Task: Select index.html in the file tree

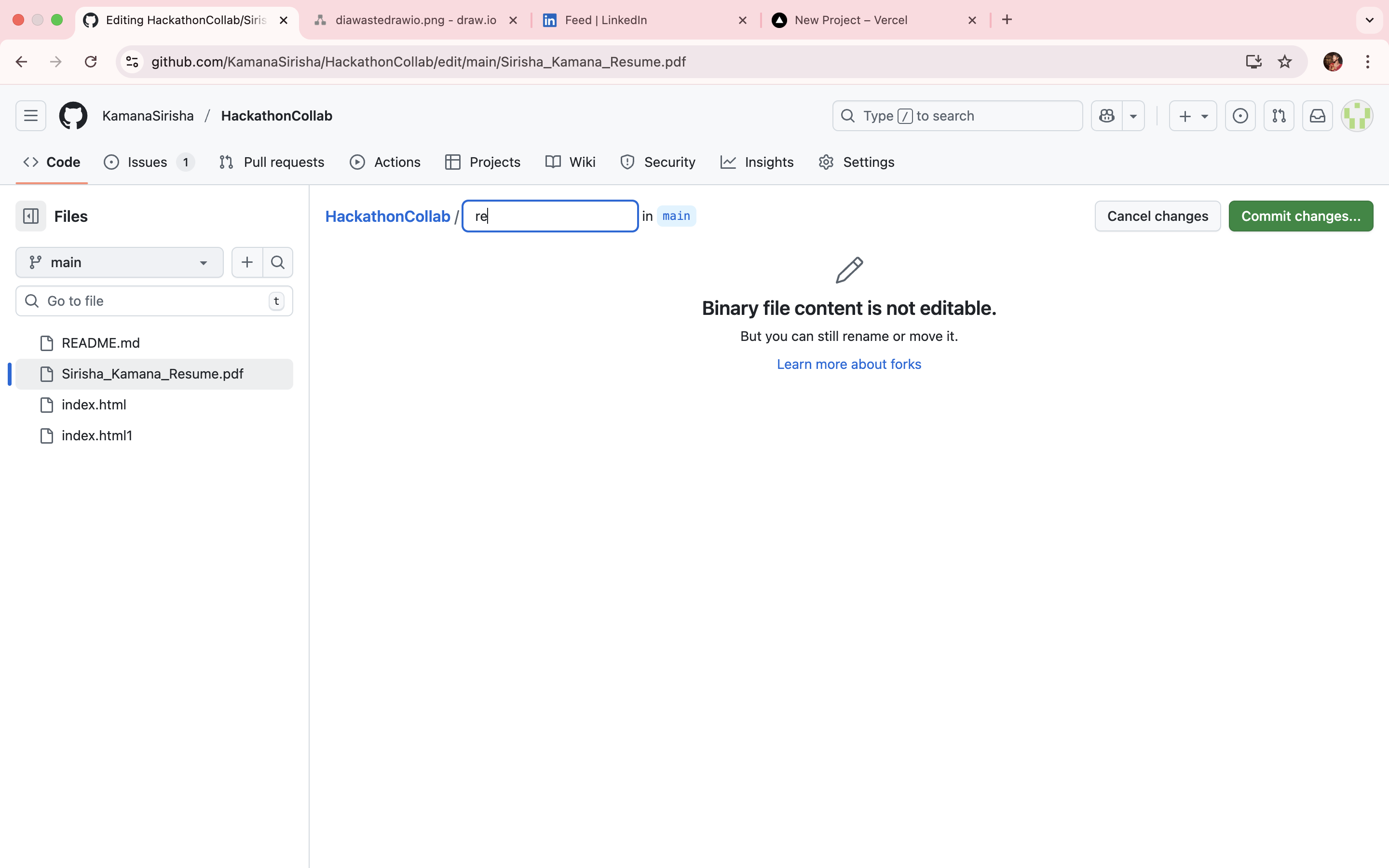Action: (94, 405)
